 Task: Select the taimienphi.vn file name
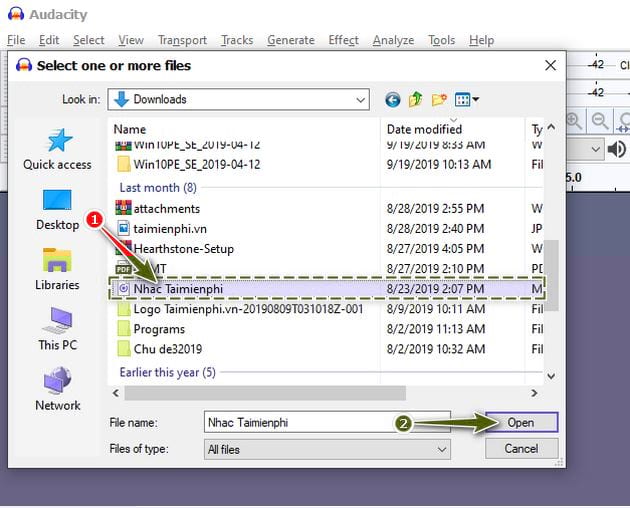click(170, 229)
